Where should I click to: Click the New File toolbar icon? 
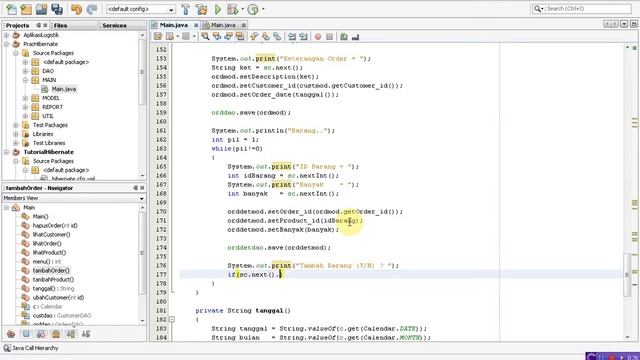click(11, 9)
